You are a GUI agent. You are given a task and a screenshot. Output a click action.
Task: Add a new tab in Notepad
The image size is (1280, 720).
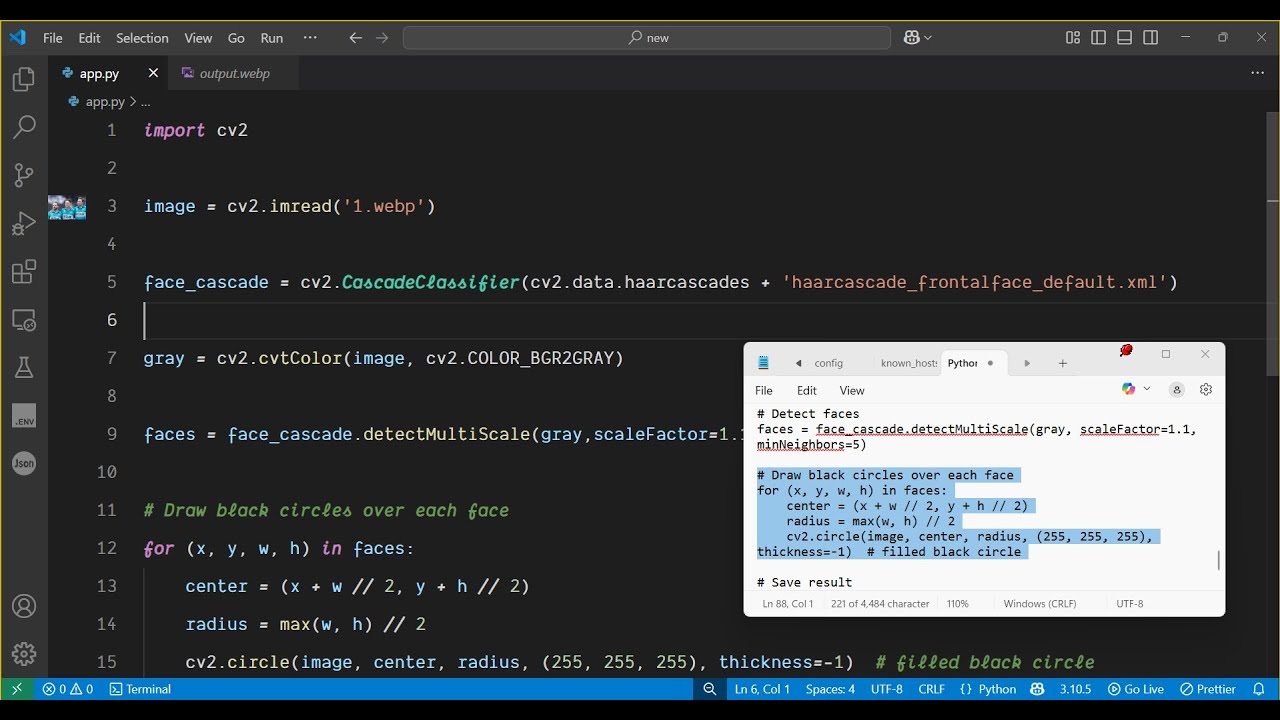(1063, 363)
